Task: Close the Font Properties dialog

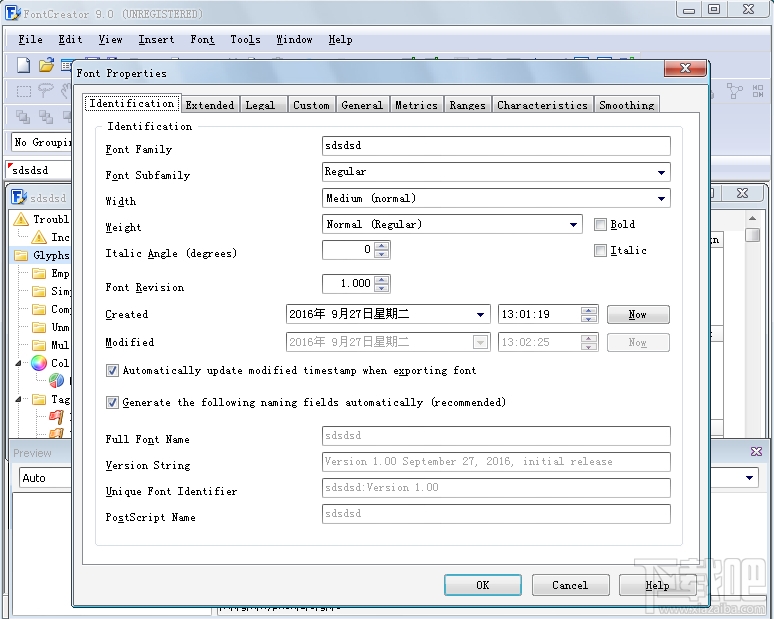Action: pyautogui.click(x=685, y=68)
